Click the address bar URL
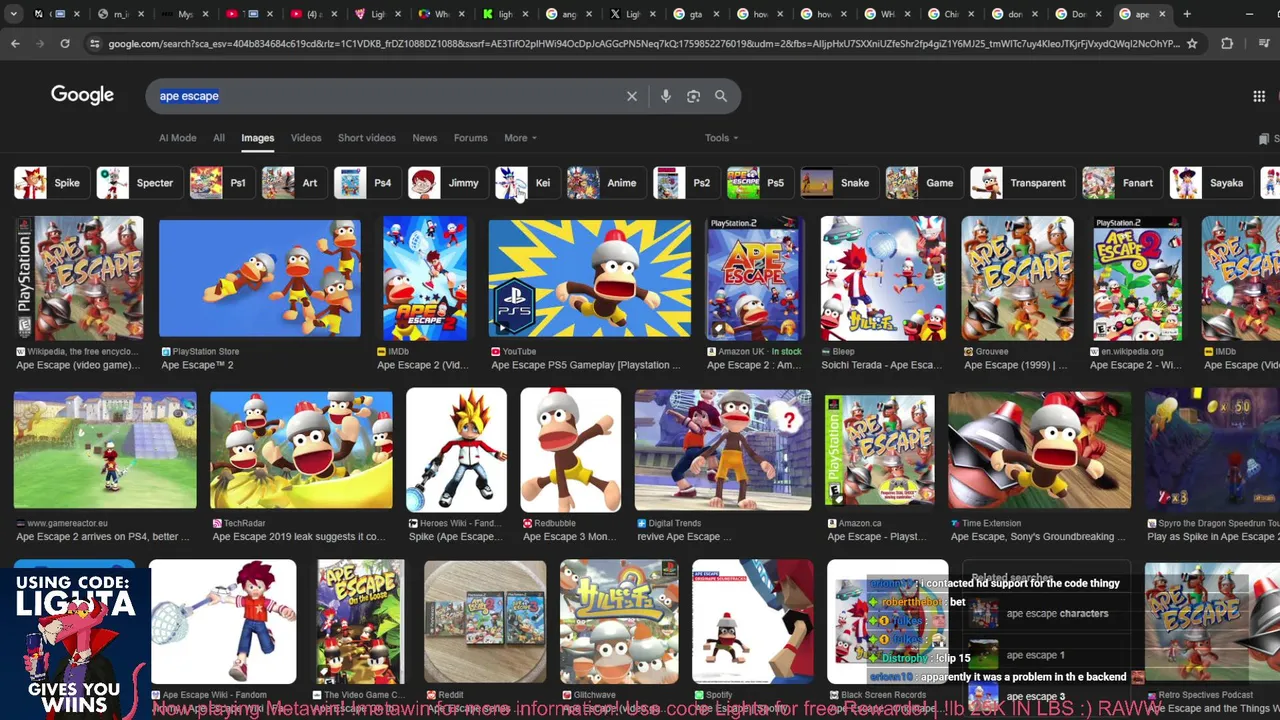The height and width of the screenshot is (720, 1280). 643,44
